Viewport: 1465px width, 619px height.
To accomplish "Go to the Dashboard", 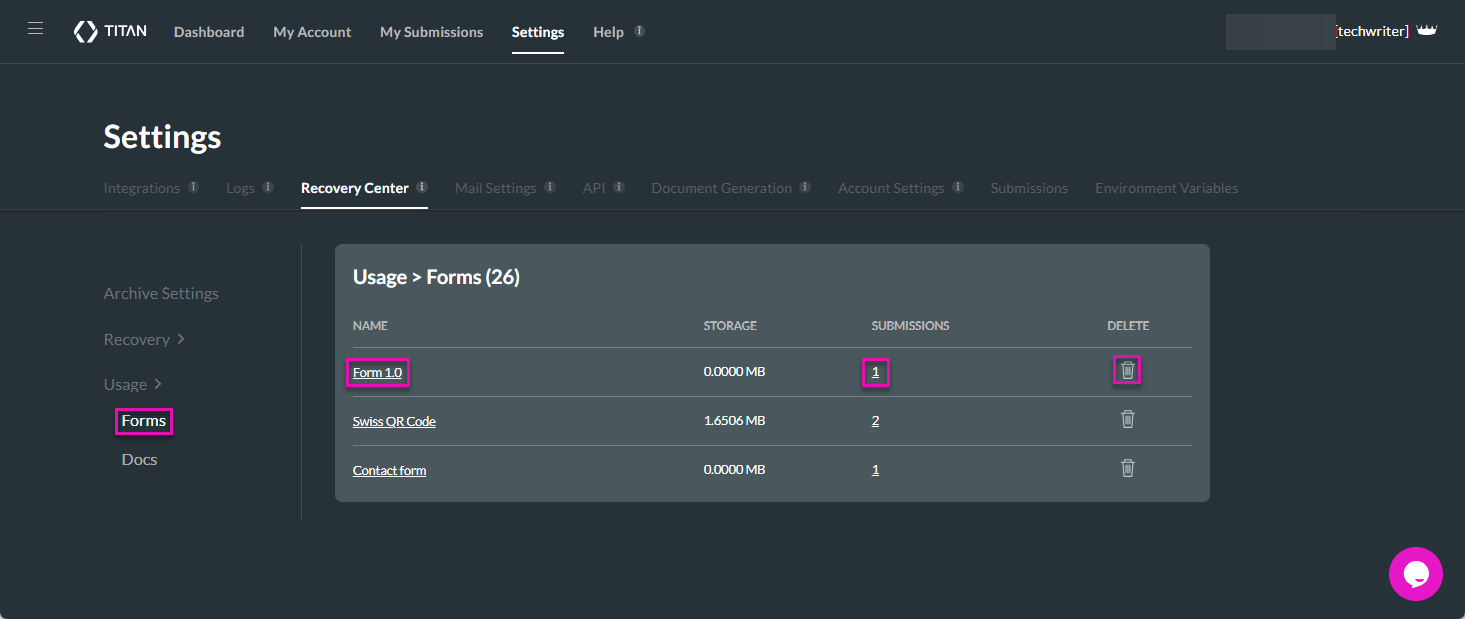I will (x=209, y=31).
